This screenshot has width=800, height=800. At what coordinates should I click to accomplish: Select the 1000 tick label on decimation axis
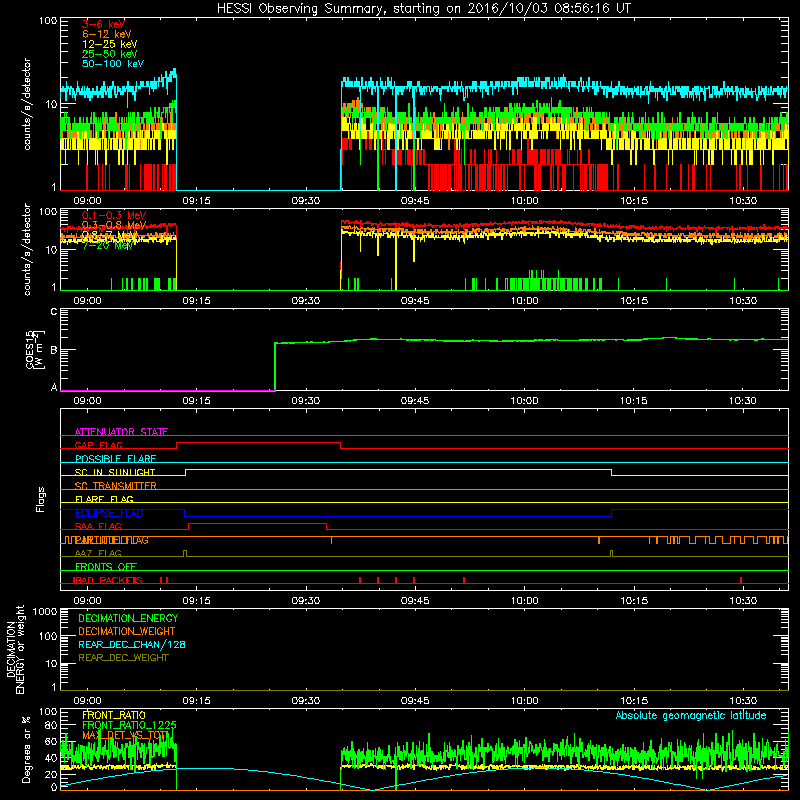click(x=45, y=611)
